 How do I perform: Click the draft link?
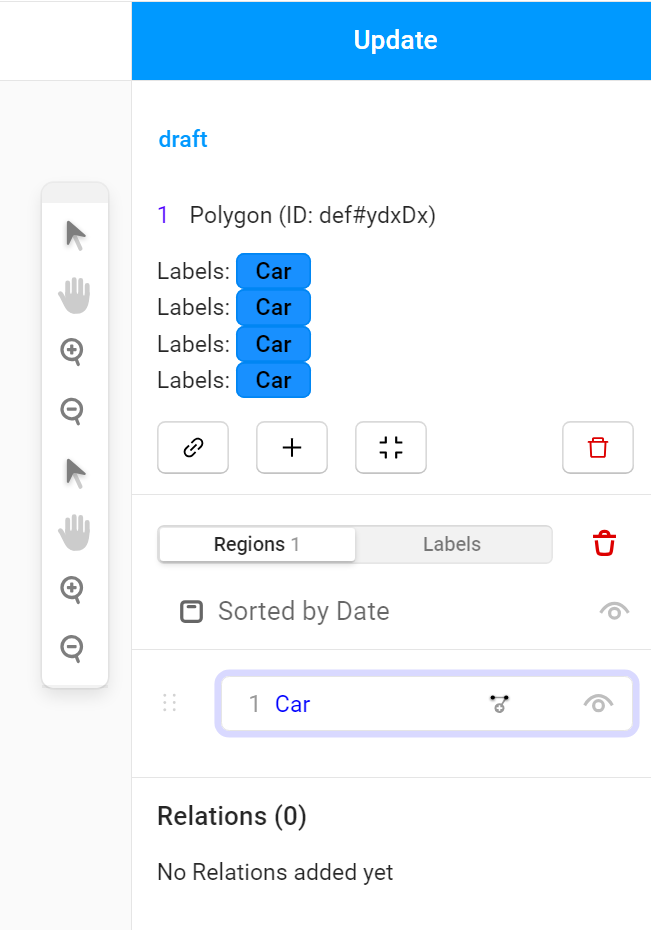tap(182, 139)
